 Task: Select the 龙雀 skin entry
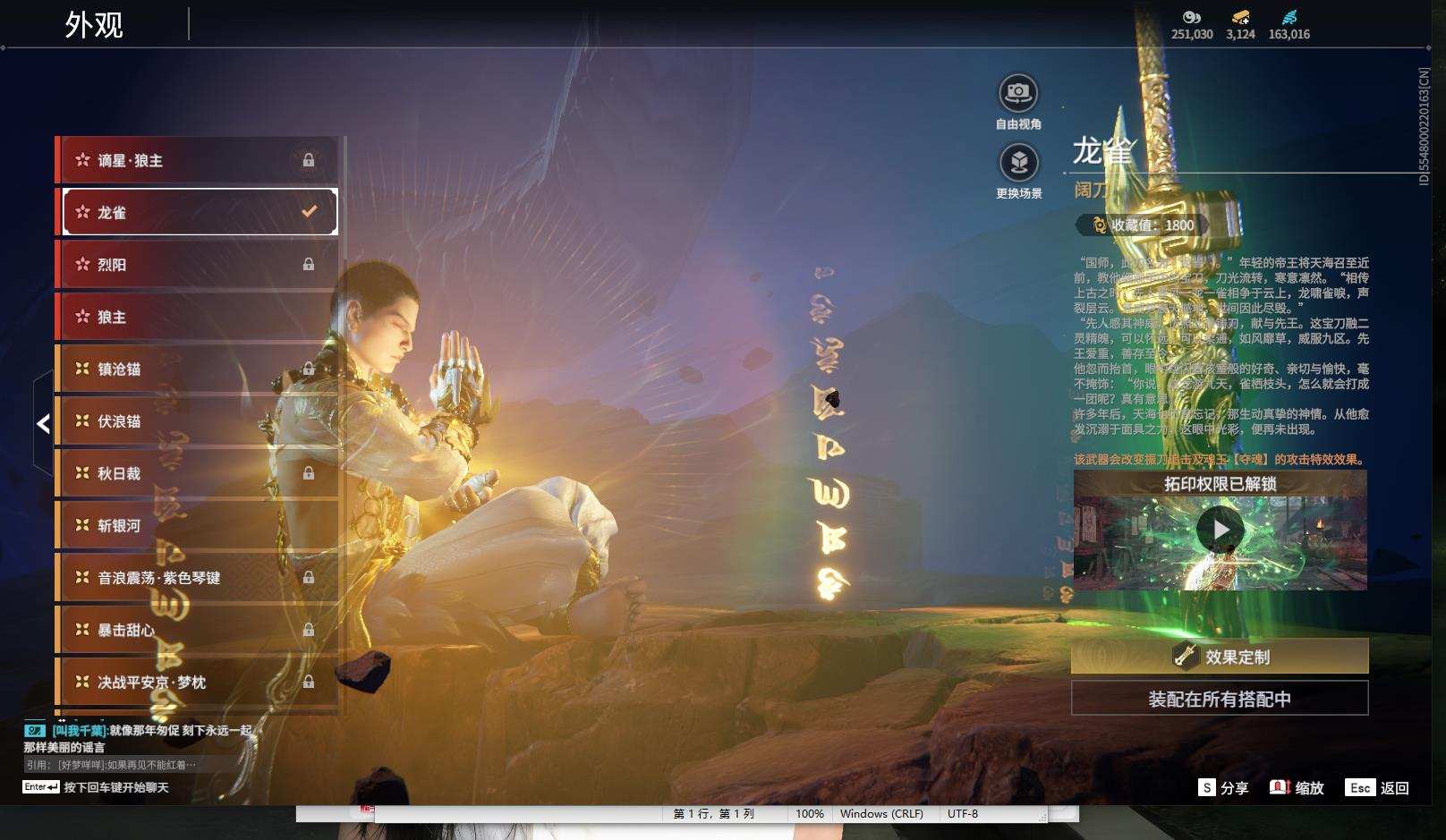coord(197,212)
